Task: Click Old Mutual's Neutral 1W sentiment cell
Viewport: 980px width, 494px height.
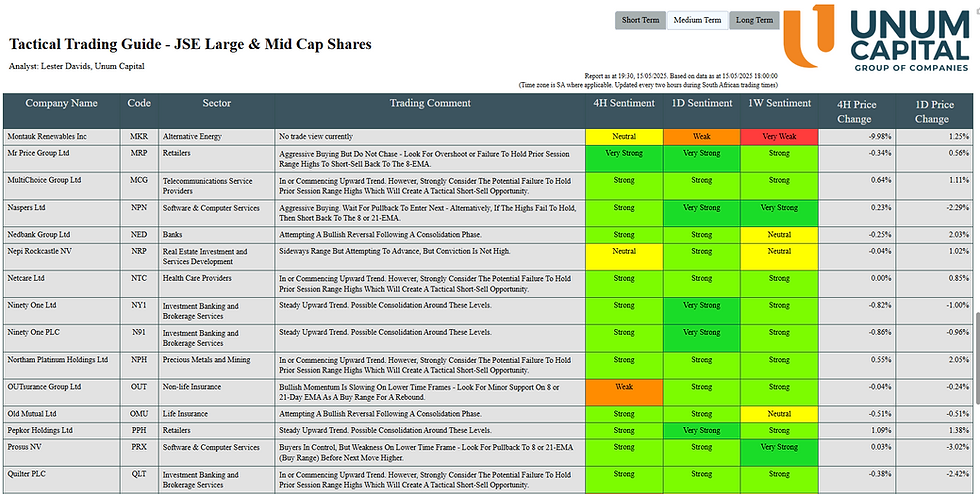Action: [779, 414]
